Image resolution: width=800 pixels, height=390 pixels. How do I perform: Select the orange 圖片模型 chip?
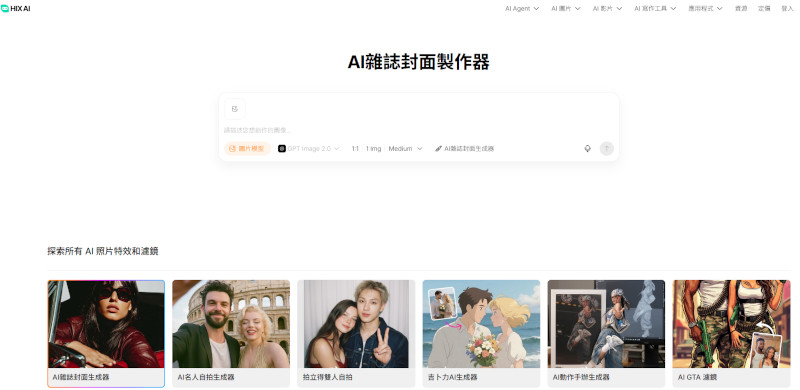[x=247, y=149]
